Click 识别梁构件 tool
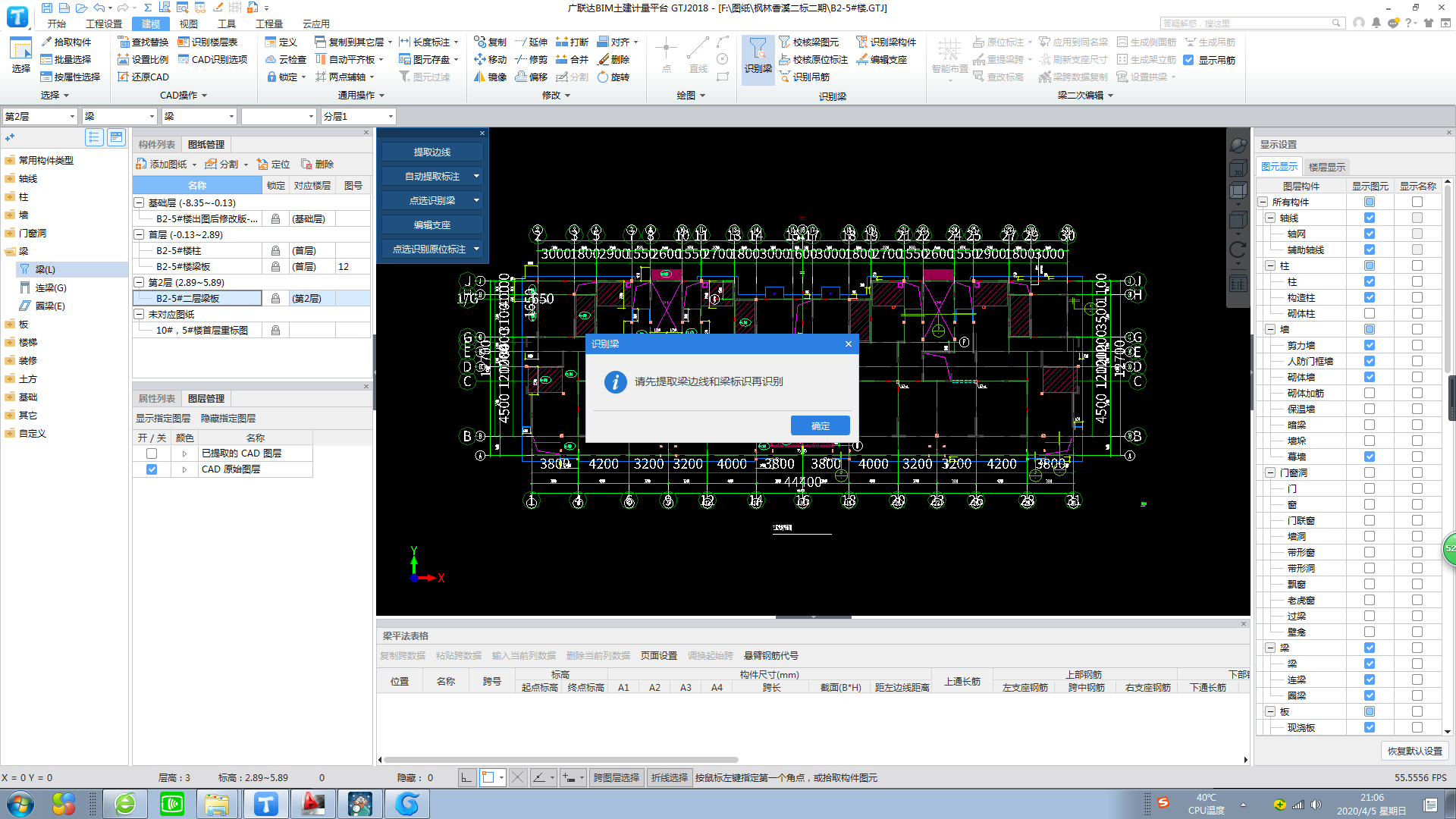Screen dimensions: 1456x819 [886, 42]
